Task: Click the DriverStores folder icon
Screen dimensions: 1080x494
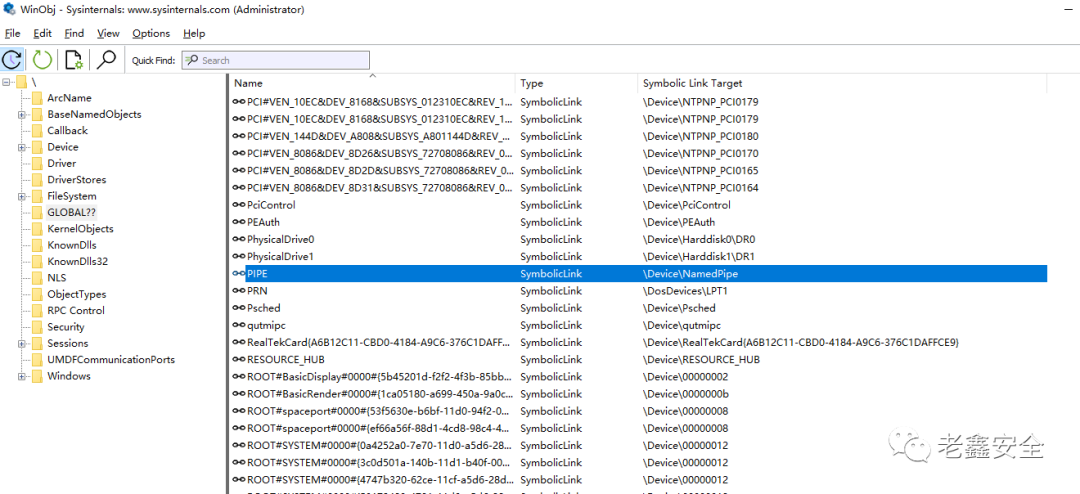Action: click(37, 180)
